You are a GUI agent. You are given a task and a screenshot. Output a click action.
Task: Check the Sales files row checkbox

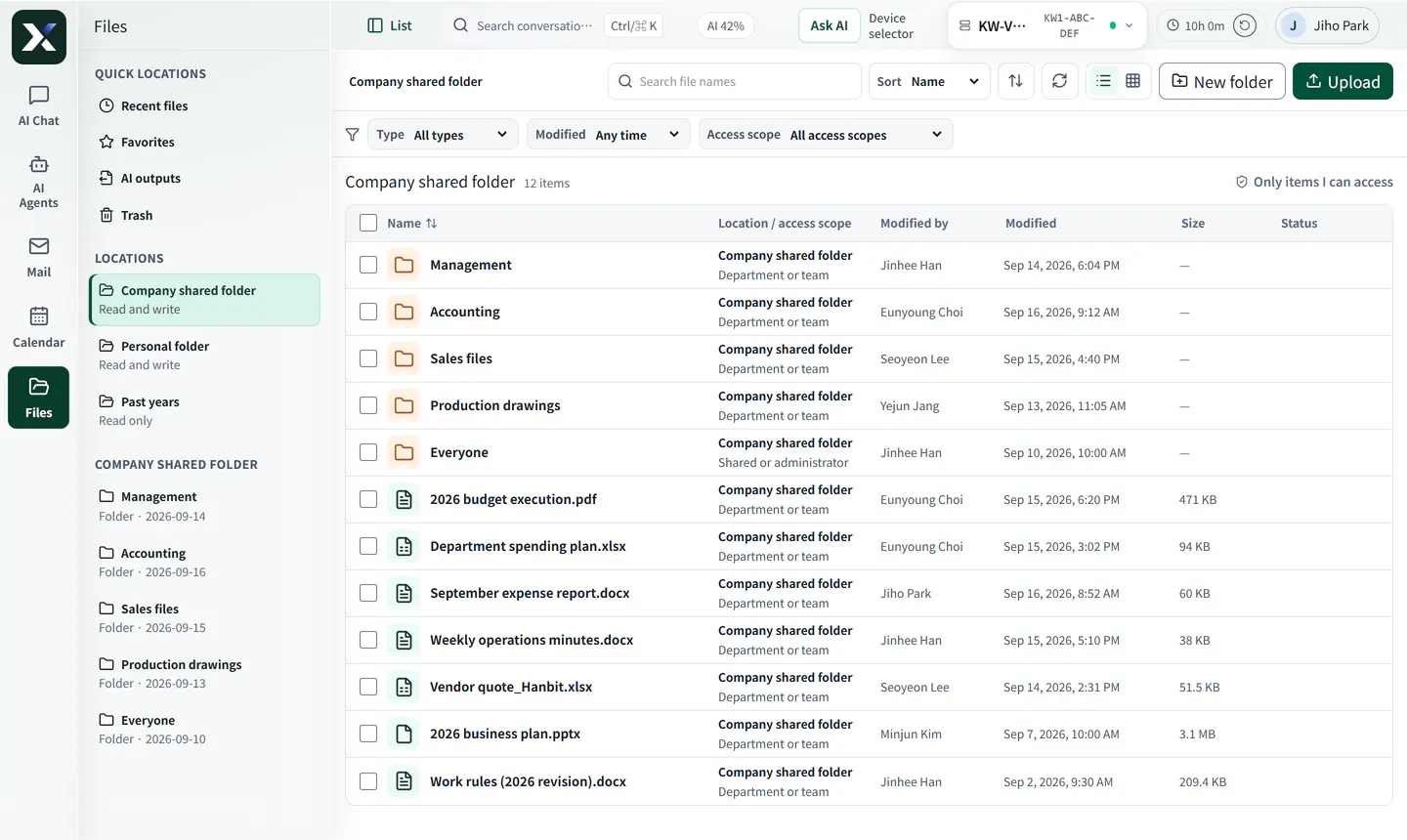(368, 358)
